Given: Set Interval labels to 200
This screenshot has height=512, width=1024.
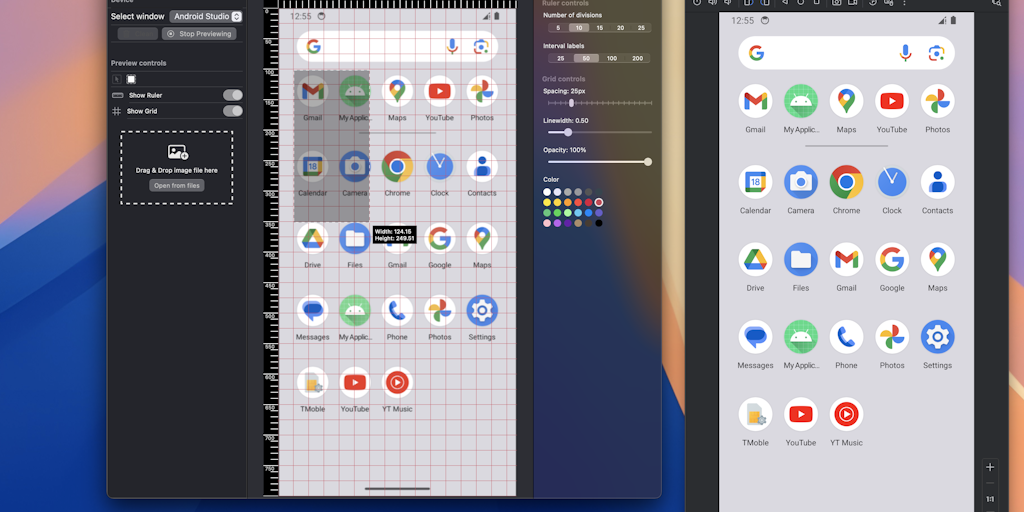Looking at the screenshot, I should click(637, 58).
